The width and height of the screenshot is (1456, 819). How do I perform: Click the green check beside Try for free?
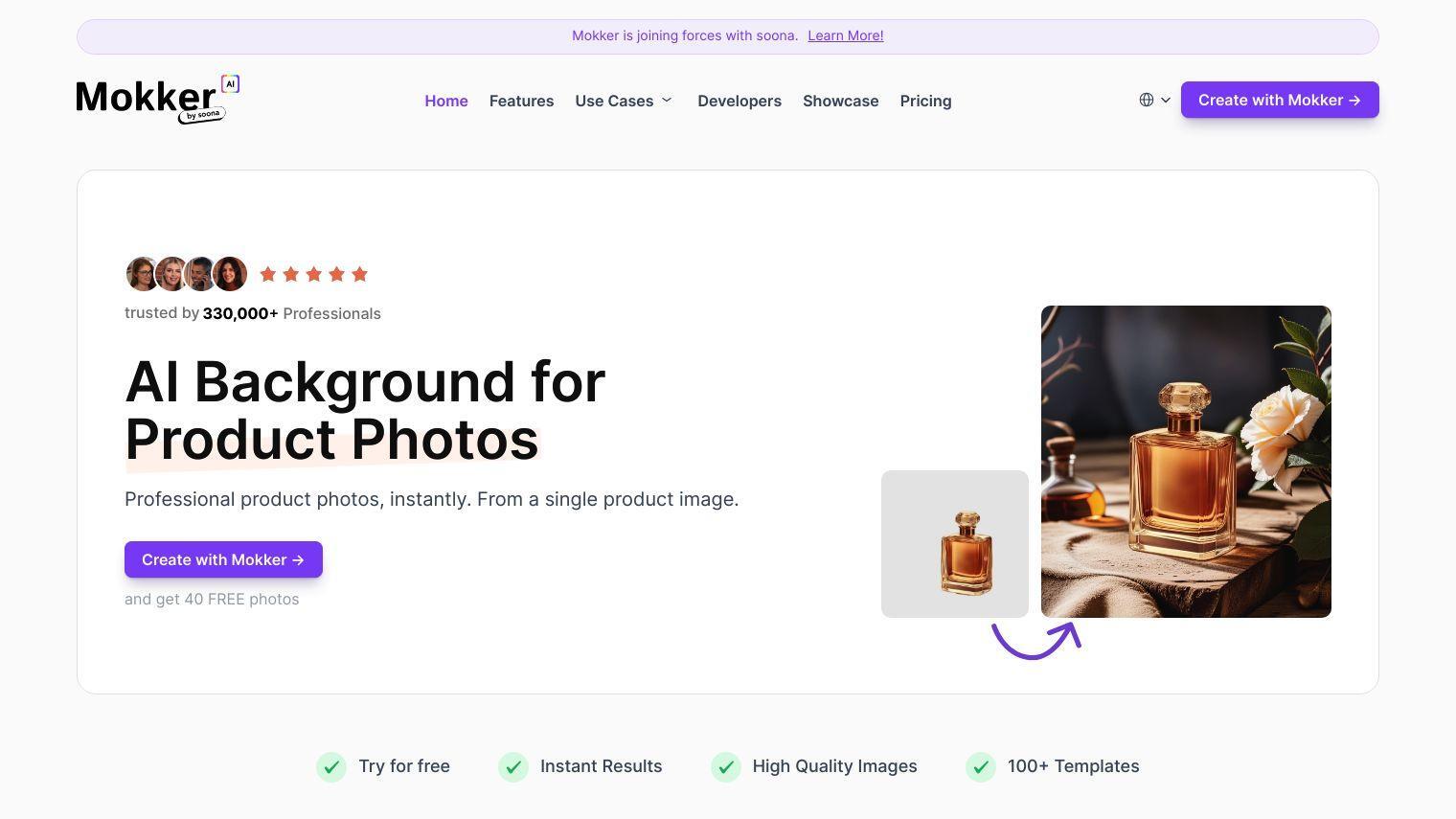(331, 766)
